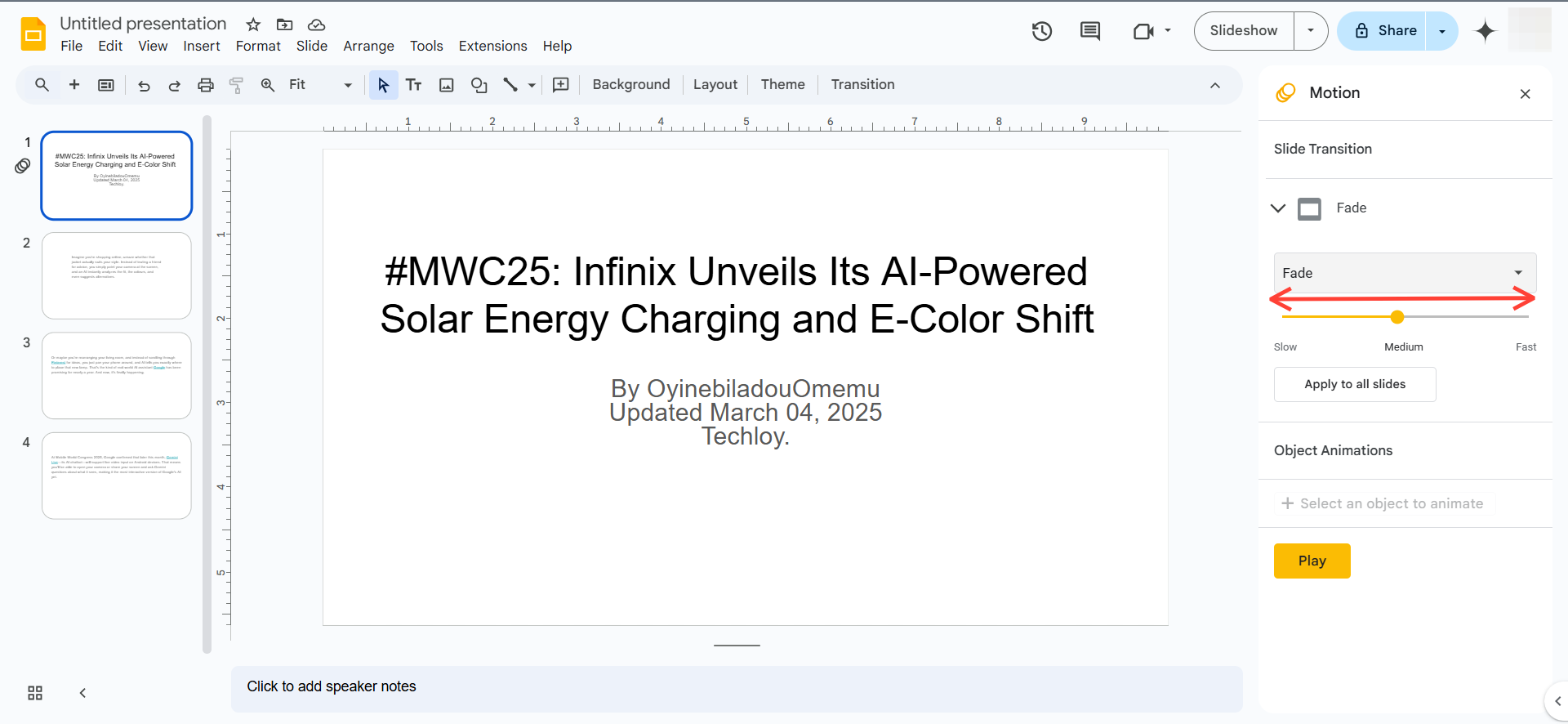Choose the Select arrow cursor tool

point(383,85)
